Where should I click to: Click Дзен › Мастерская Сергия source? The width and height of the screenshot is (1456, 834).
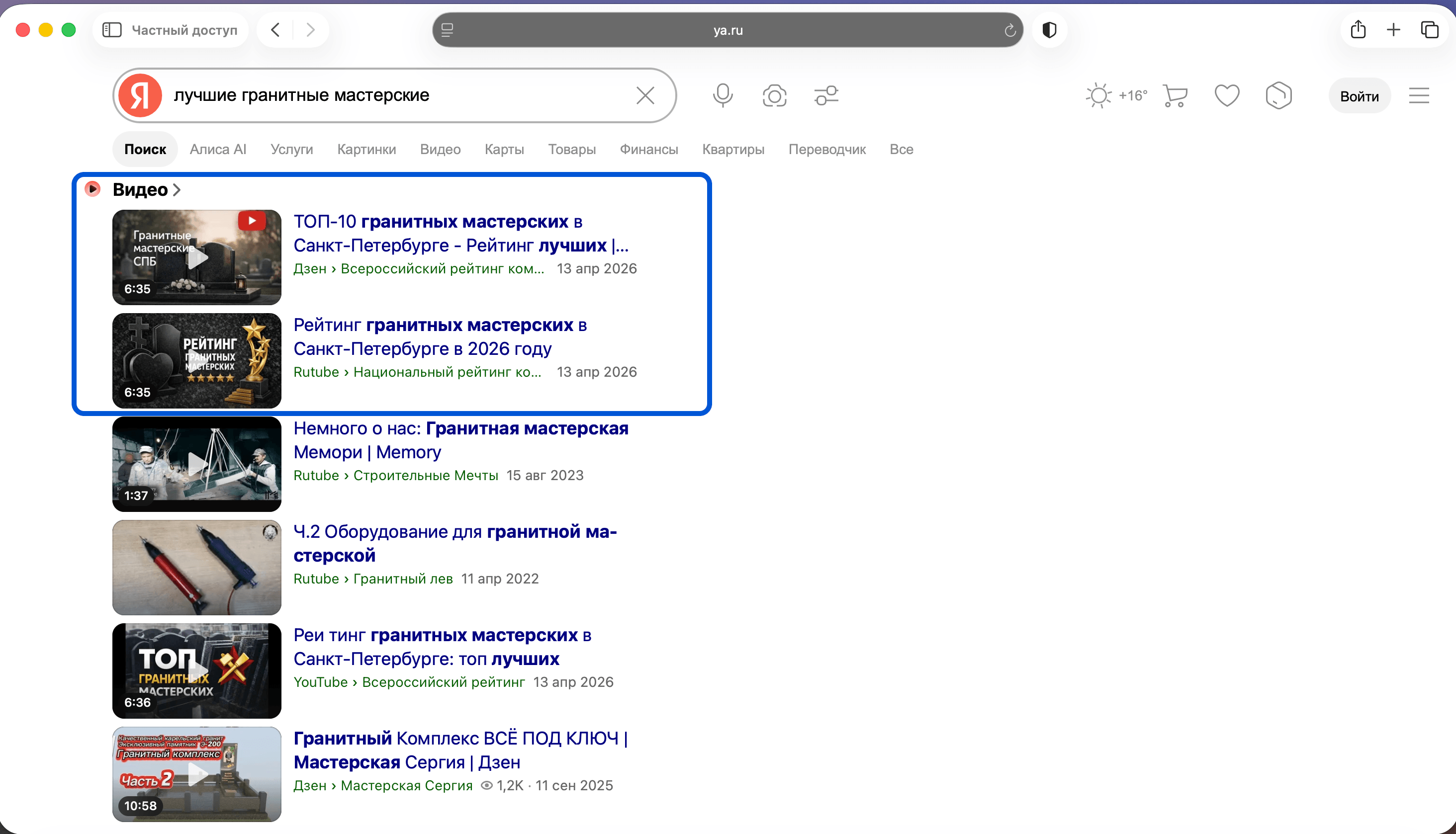point(383,785)
